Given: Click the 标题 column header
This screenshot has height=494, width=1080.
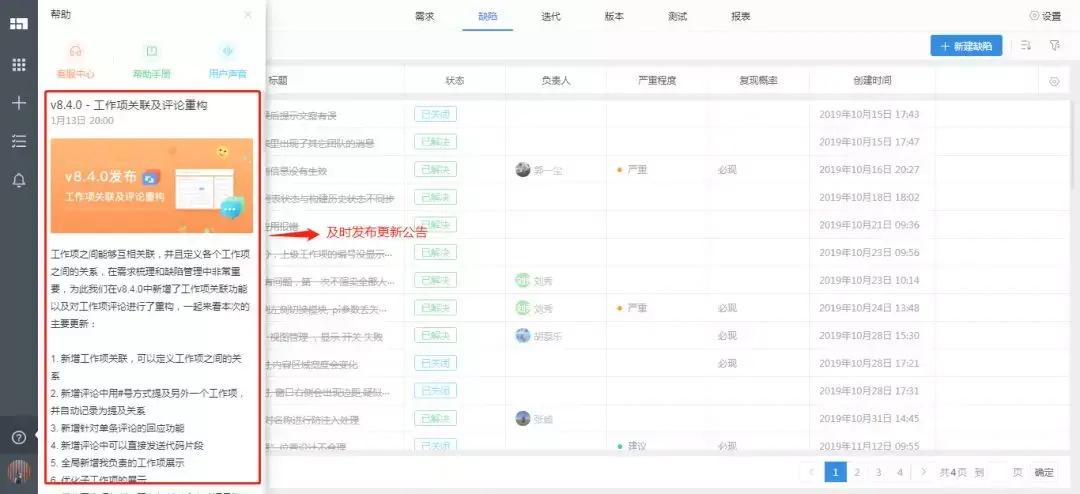Looking at the screenshot, I should pyautogui.click(x=278, y=81).
